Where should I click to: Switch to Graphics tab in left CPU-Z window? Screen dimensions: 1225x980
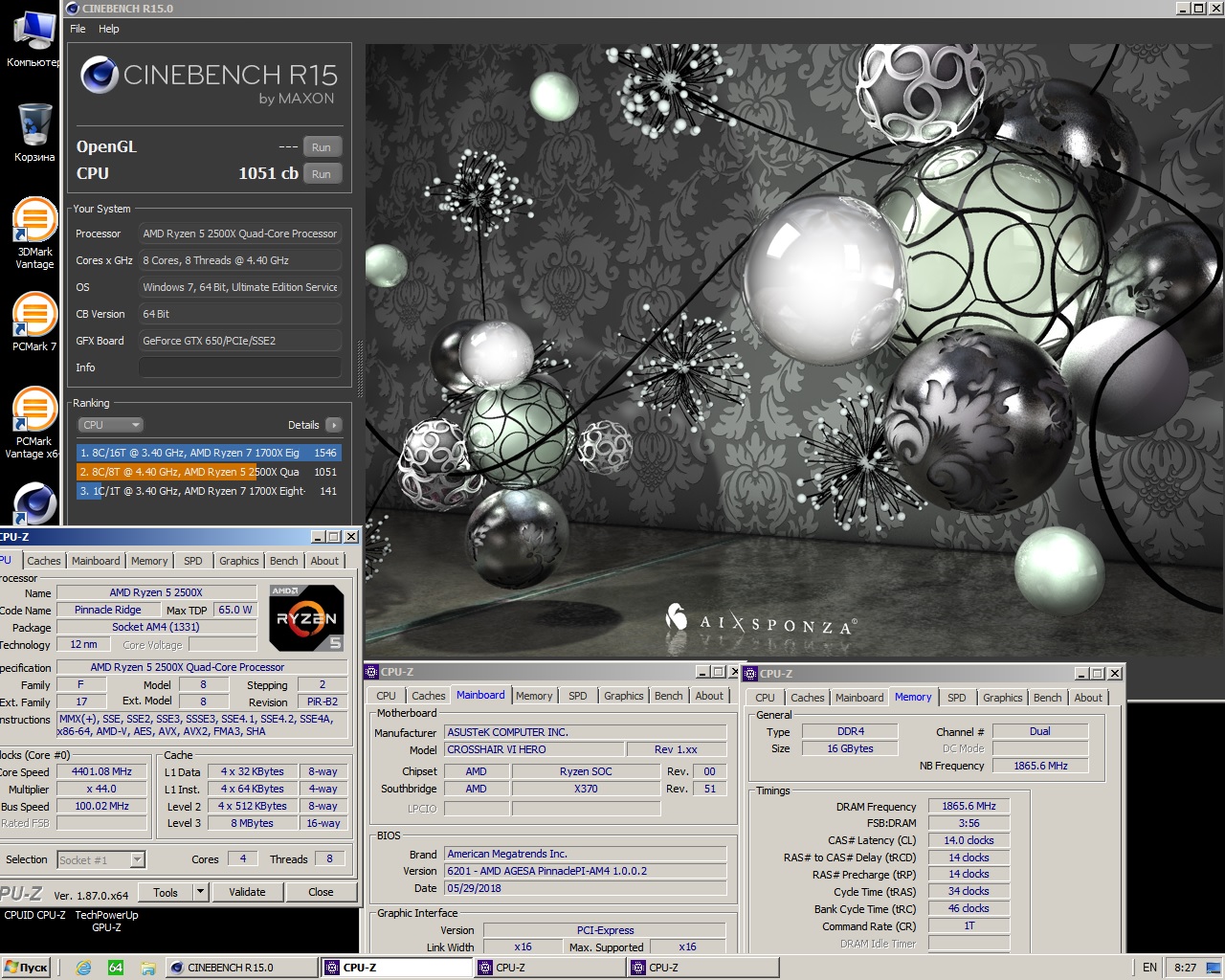tap(238, 561)
